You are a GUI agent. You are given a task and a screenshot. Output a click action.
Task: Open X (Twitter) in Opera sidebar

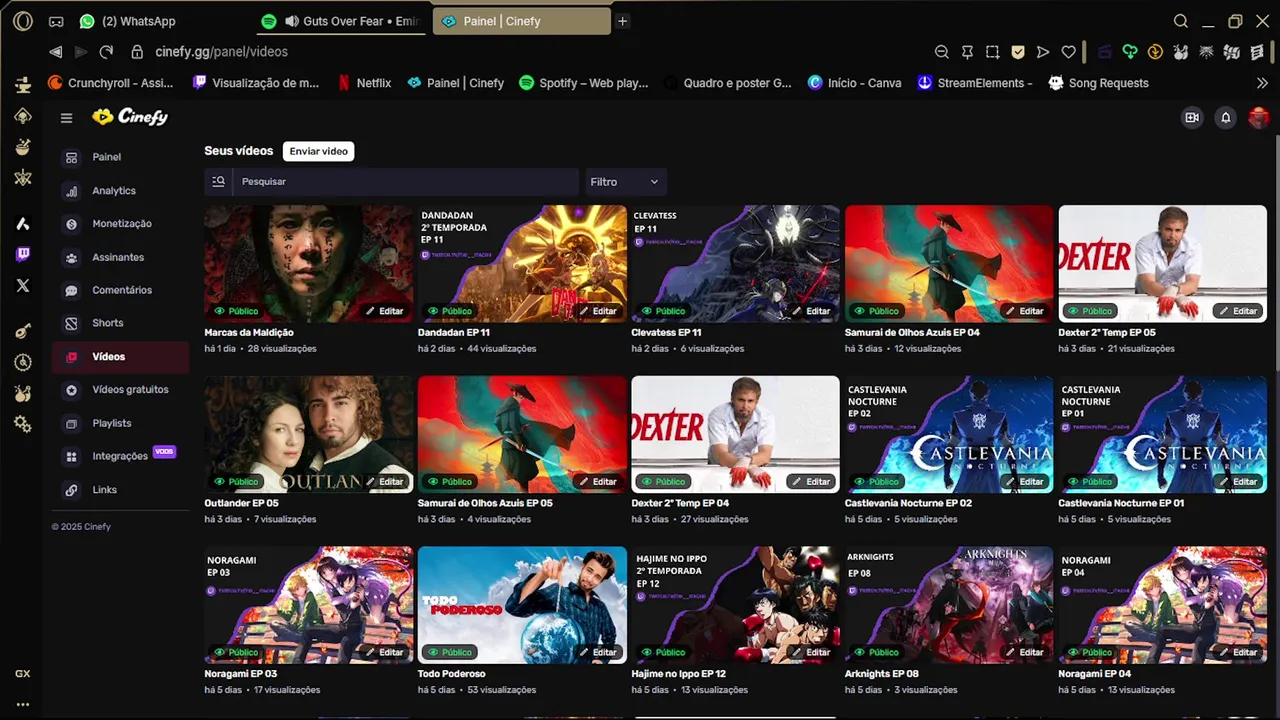[23, 286]
